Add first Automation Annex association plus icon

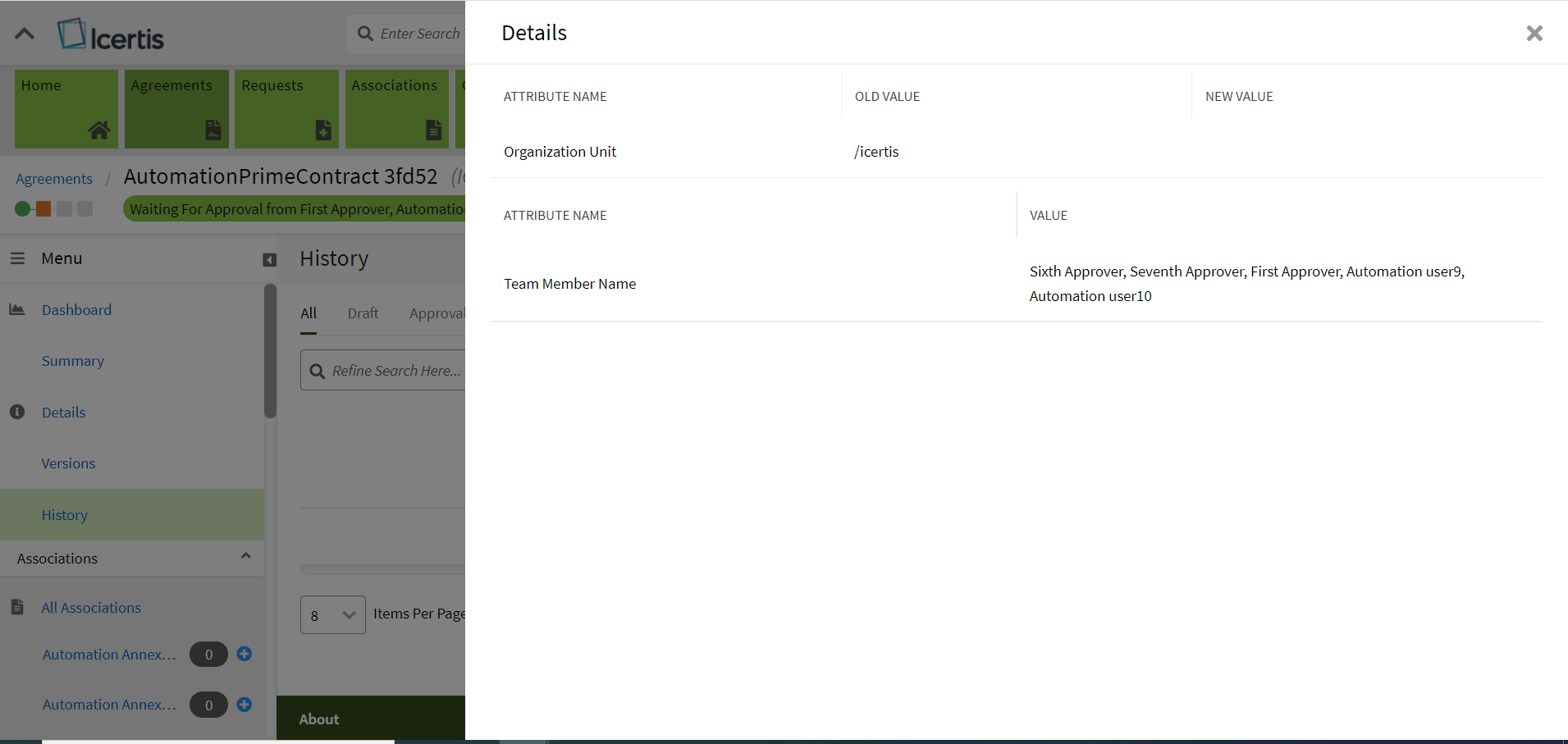click(x=244, y=654)
